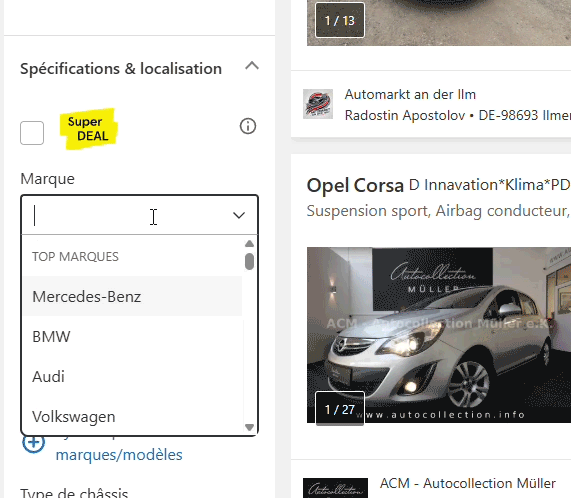Choose BMW in the brand list

tap(133, 336)
